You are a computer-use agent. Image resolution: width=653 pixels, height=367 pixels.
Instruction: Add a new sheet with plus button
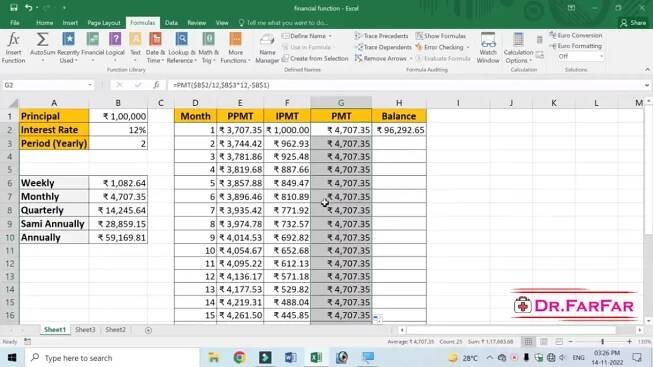148,330
